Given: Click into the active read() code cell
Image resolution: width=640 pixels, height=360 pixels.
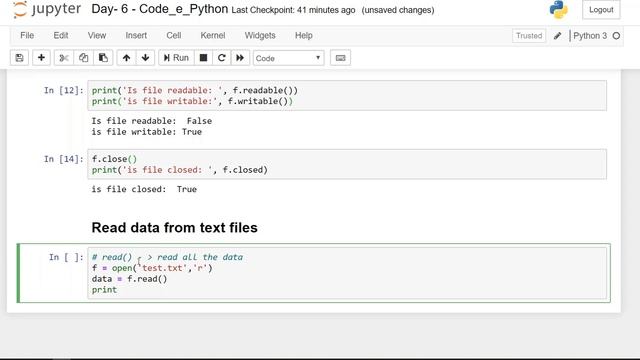Looking at the screenshot, I should pos(347,273).
